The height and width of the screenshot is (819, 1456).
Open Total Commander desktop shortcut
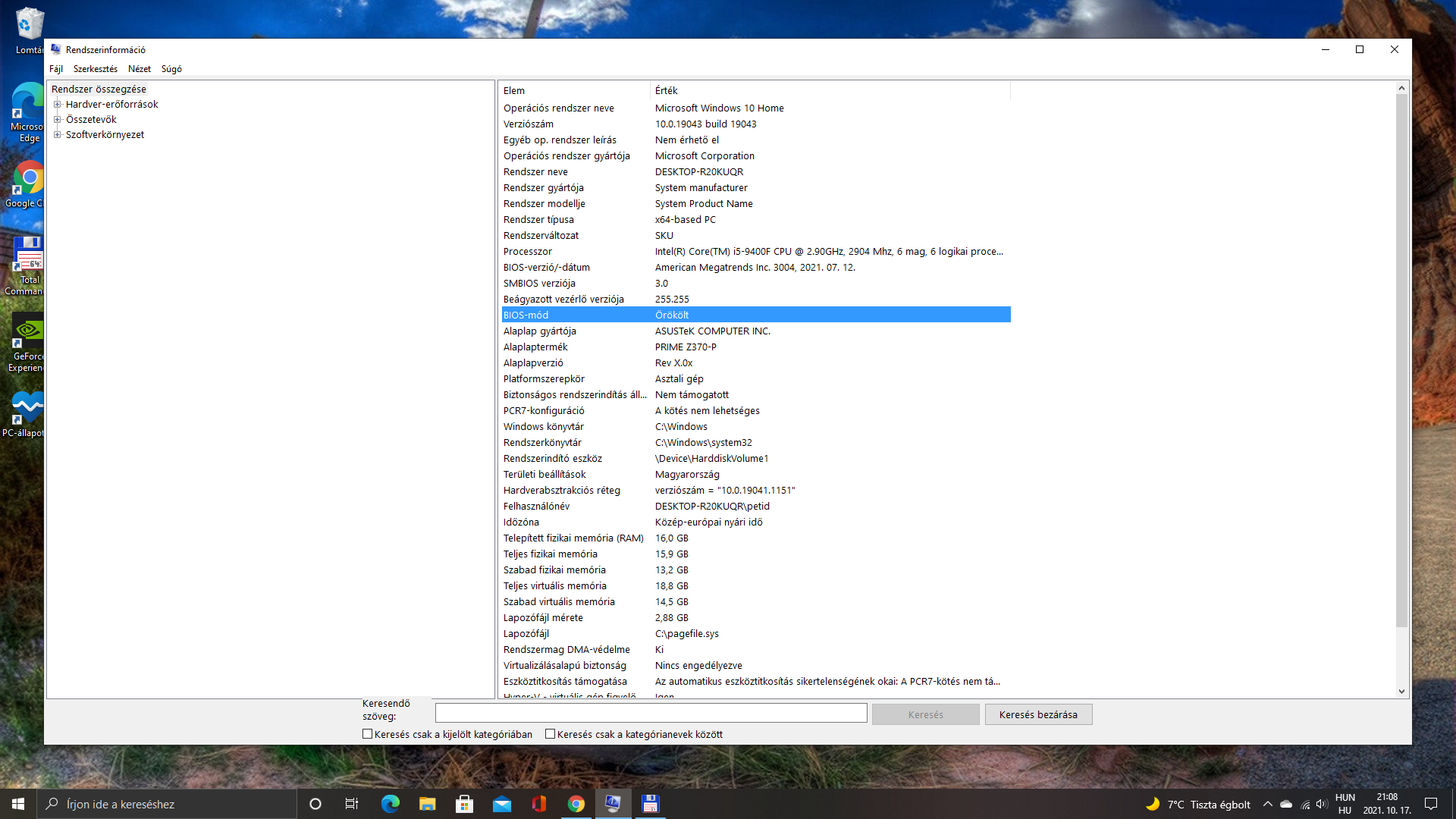[x=27, y=265]
